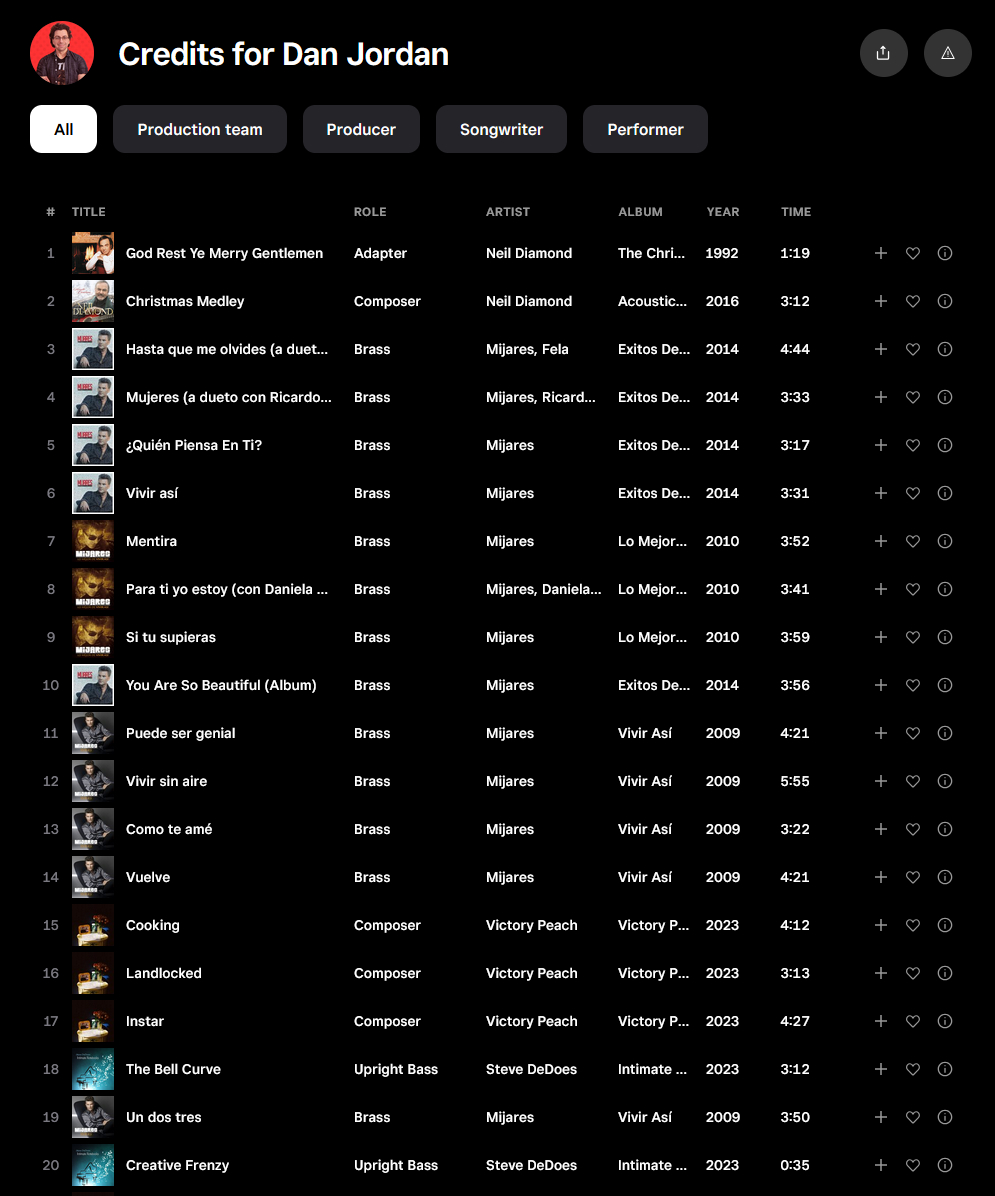
Task: Switch to Production team filter tab
Action: pyautogui.click(x=200, y=129)
